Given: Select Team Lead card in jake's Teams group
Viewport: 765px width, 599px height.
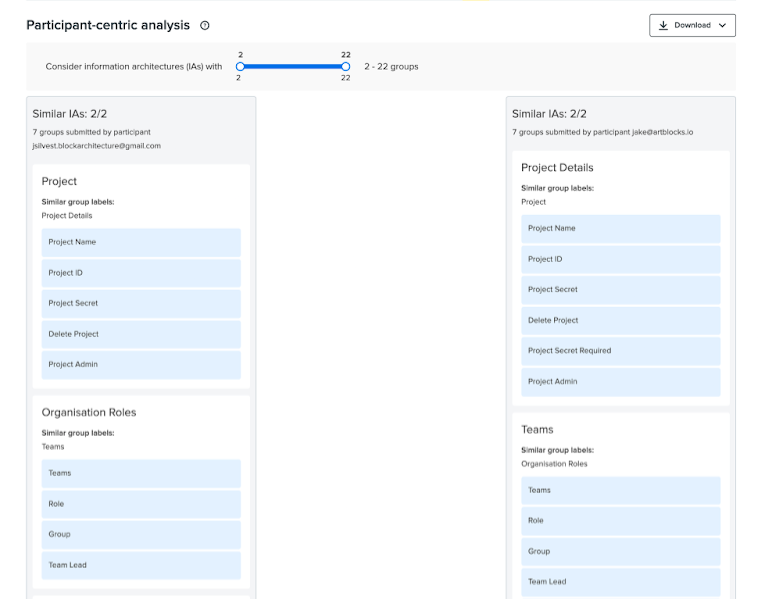Looking at the screenshot, I should click(621, 582).
